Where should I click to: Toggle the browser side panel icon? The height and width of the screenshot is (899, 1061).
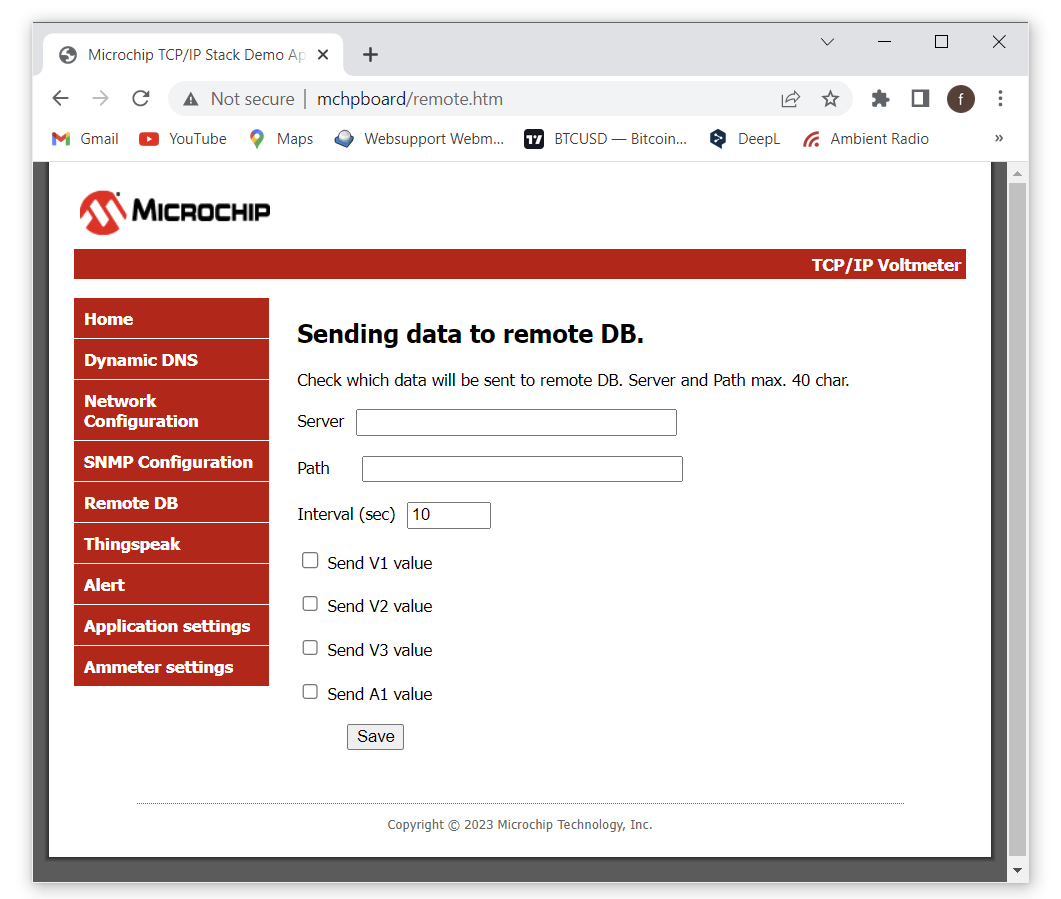click(x=920, y=98)
